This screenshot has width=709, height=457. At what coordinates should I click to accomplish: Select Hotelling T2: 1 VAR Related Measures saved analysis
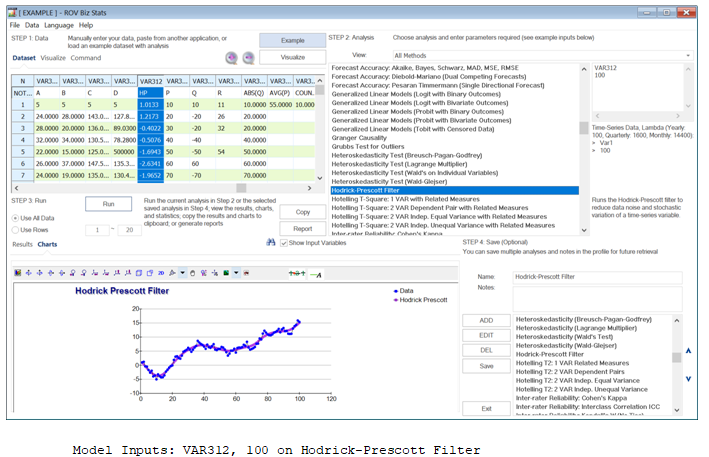(x=572, y=363)
